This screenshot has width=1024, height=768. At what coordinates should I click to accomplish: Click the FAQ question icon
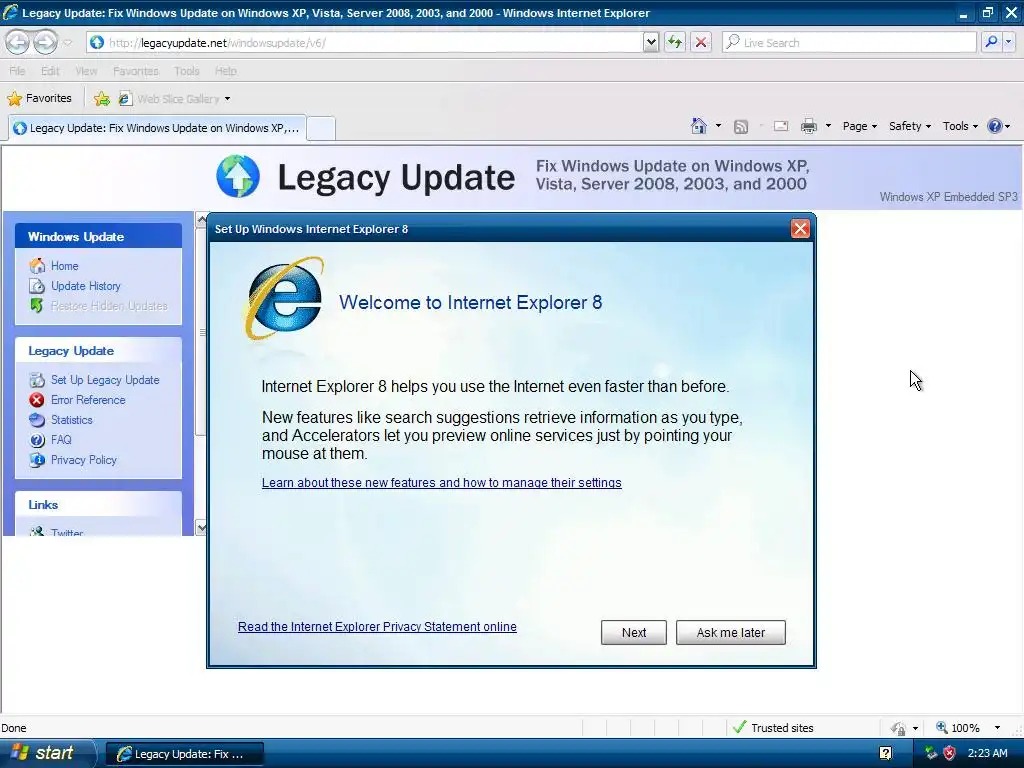pyautogui.click(x=37, y=440)
